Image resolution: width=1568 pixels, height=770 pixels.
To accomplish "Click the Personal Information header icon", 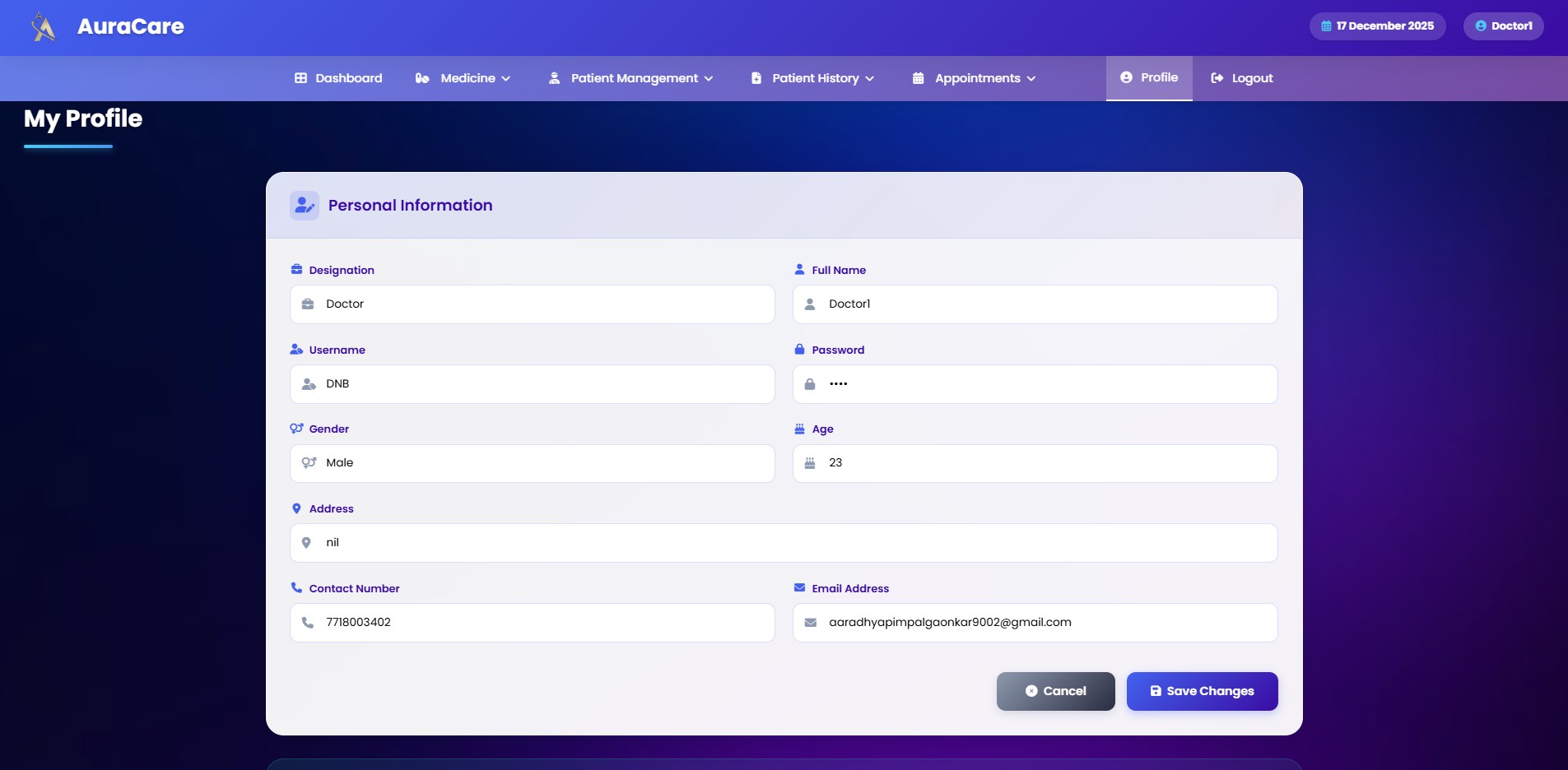I will pos(304,205).
